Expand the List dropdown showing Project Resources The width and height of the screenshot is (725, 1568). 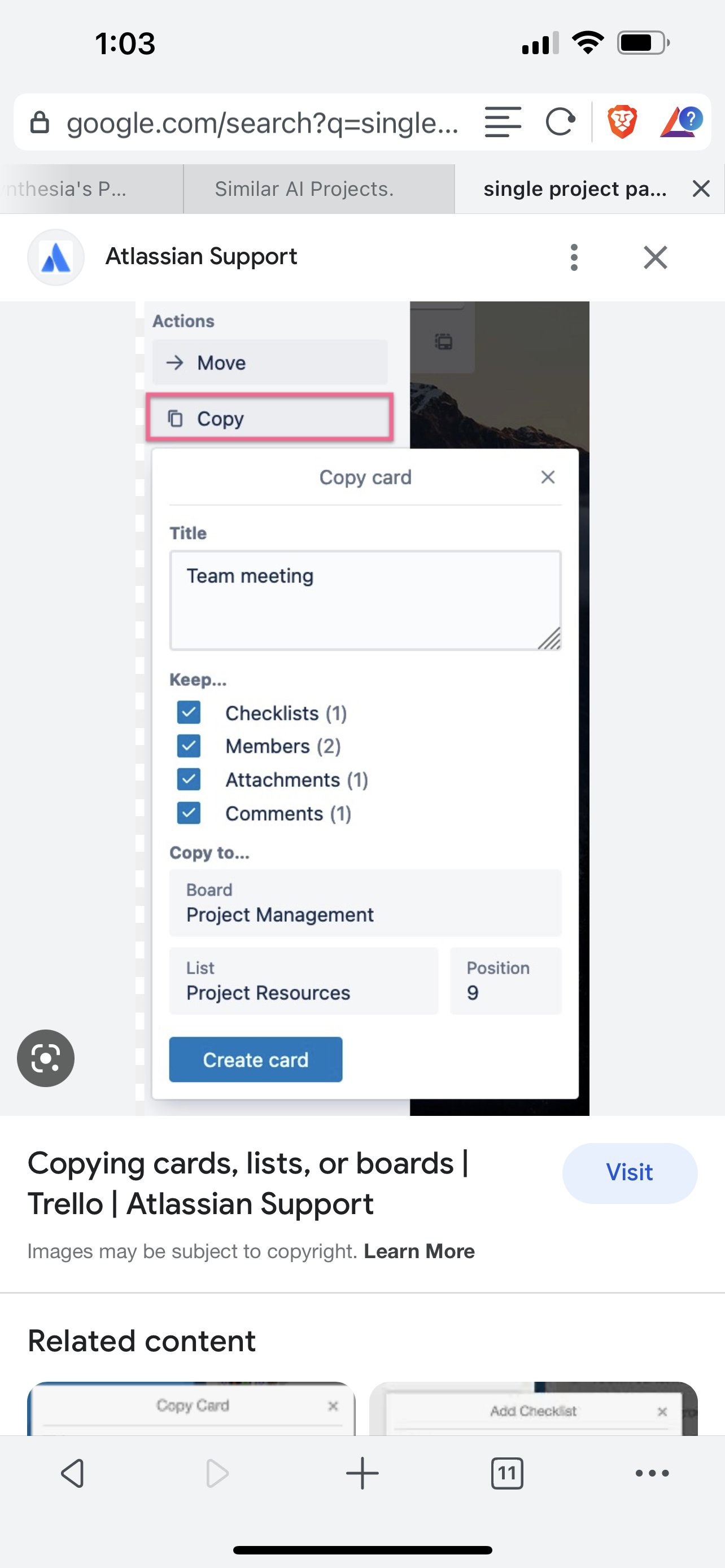pos(303,981)
